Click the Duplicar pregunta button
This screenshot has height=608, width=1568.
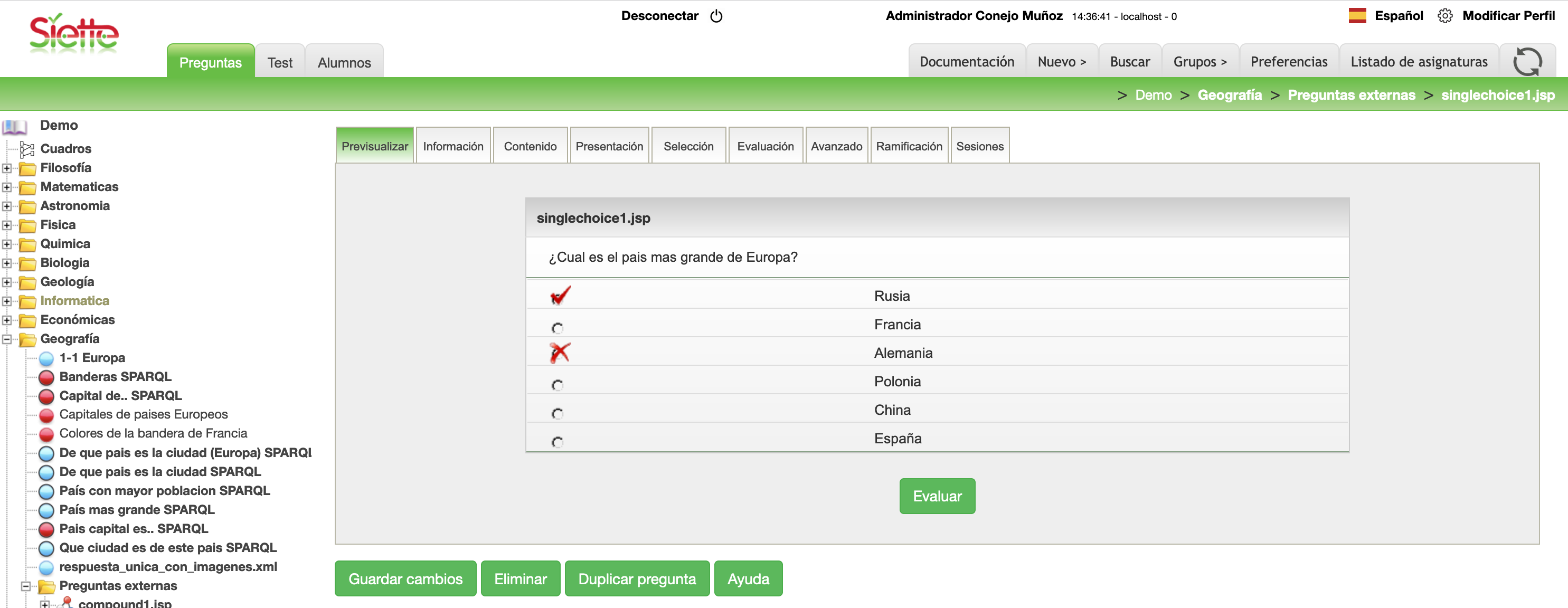coord(637,578)
